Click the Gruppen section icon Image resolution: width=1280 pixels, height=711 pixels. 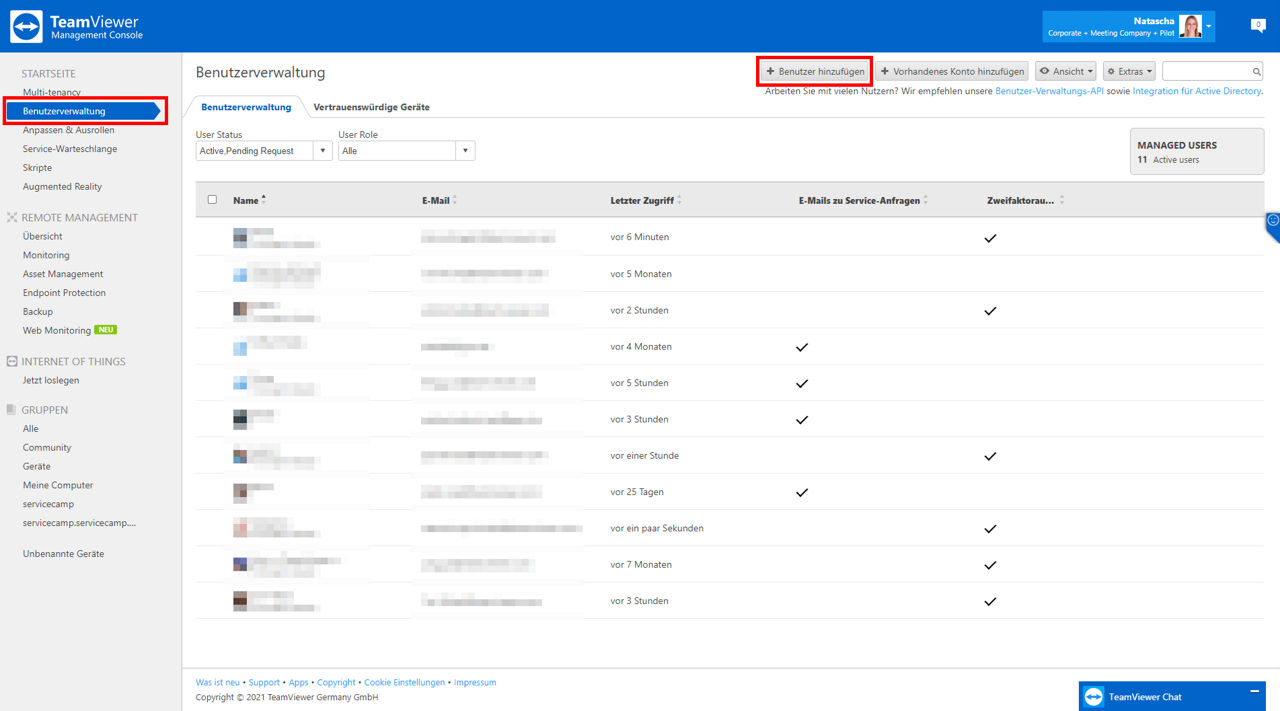click(12, 410)
